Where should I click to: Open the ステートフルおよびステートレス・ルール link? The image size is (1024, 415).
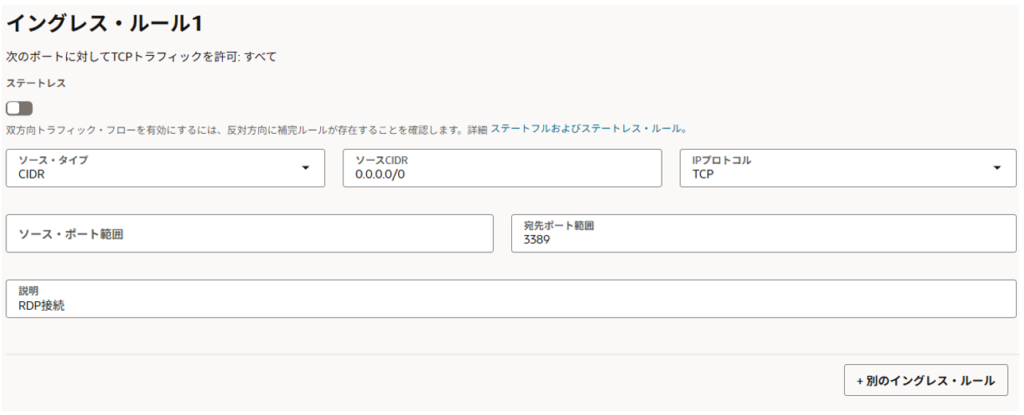click(x=588, y=129)
